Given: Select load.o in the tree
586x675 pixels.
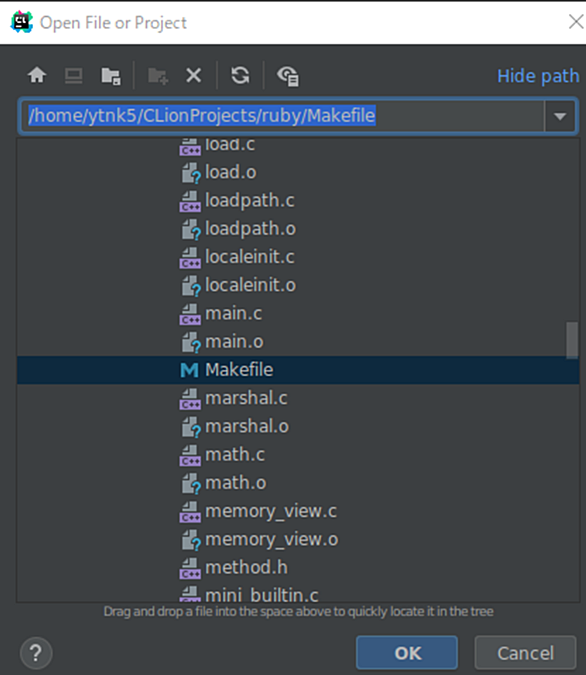Looking at the screenshot, I should click(231, 172).
